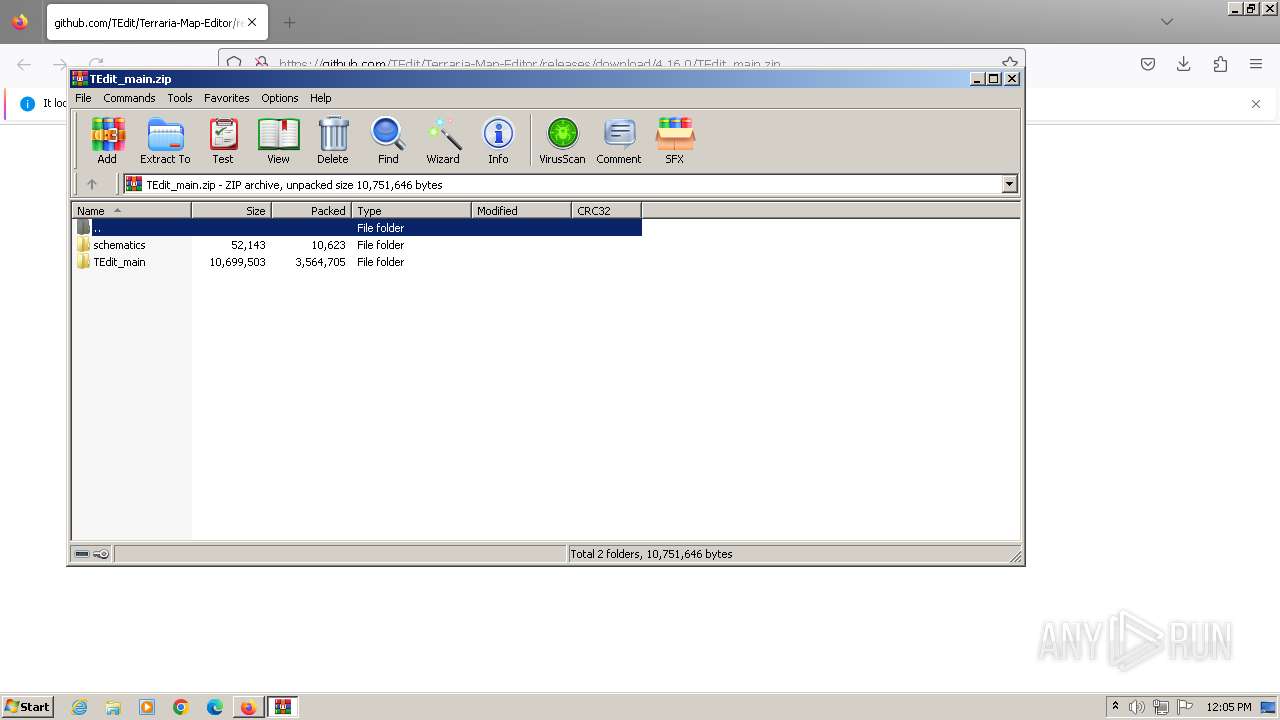Click the Add toolbar icon in WinRAR

[107, 140]
